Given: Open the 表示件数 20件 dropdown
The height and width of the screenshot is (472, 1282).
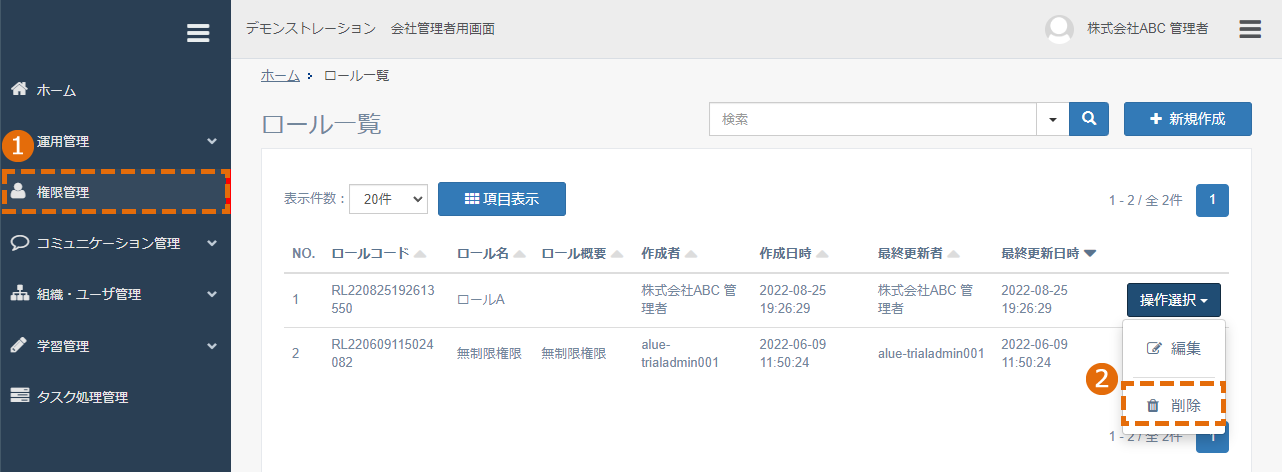Looking at the screenshot, I should [x=388, y=199].
